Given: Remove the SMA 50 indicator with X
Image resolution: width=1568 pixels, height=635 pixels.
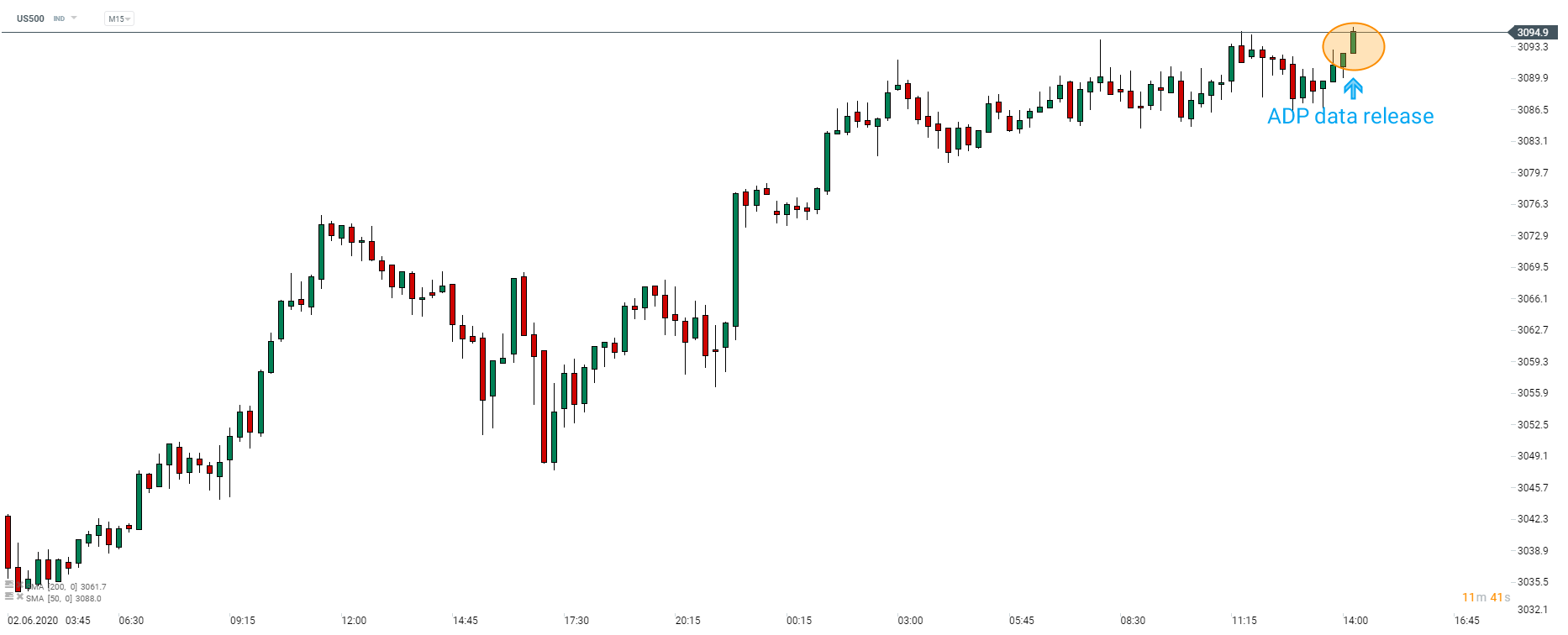Looking at the screenshot, I should [19, 596].
